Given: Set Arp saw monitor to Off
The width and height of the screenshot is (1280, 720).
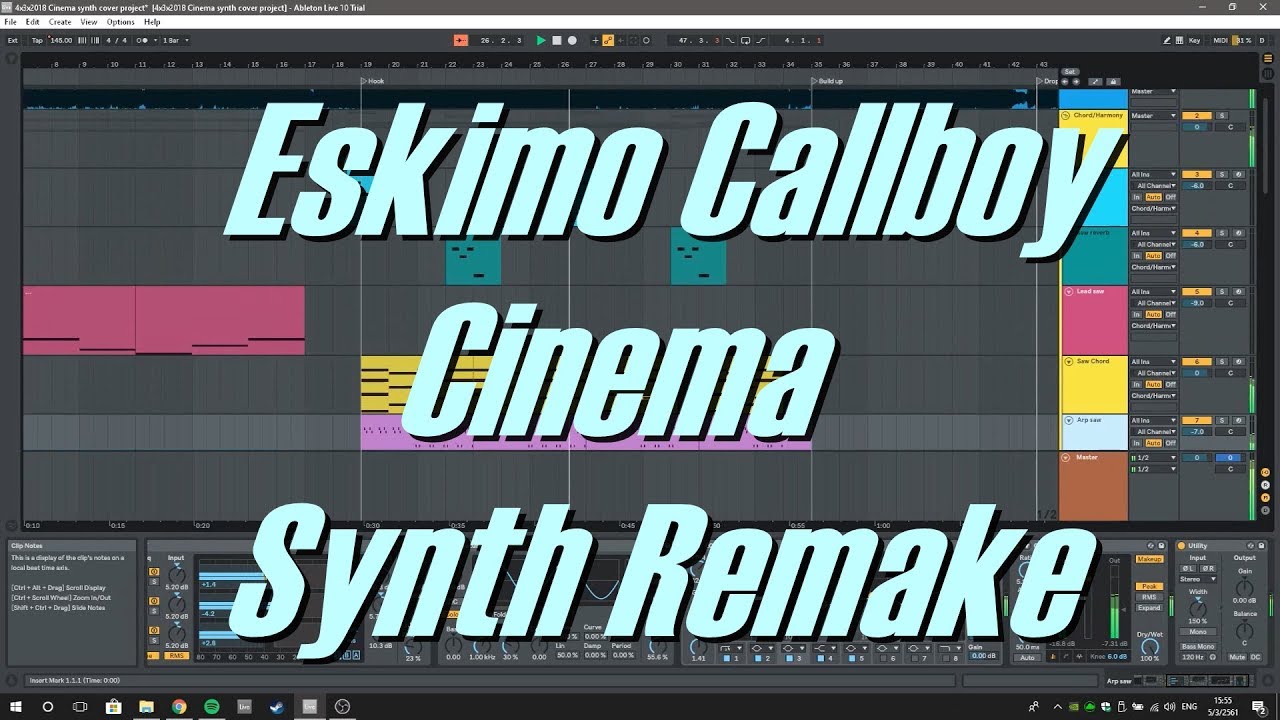Looking at the screenshot, I should tap(1171, 443).
